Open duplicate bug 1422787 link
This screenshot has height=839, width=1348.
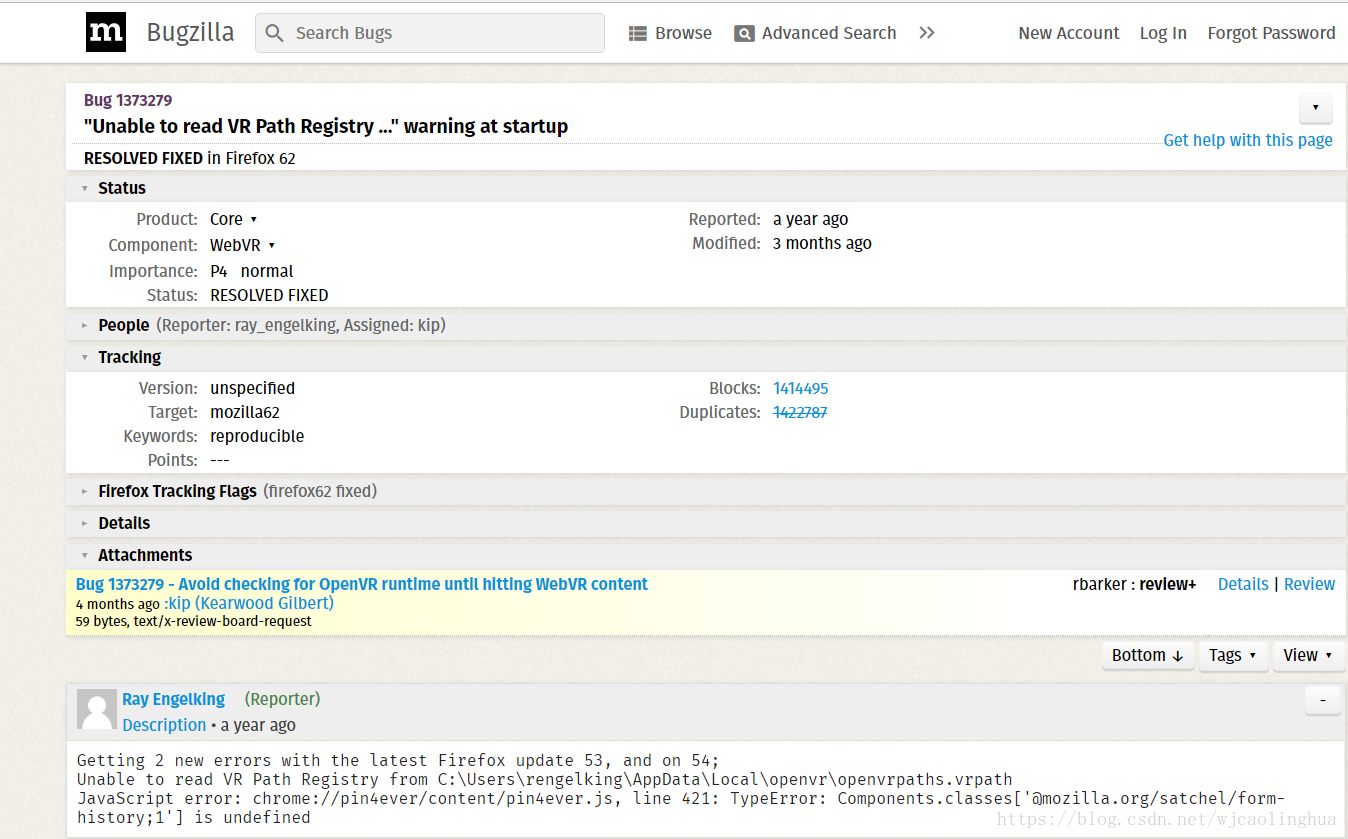(x=800, y=412)
